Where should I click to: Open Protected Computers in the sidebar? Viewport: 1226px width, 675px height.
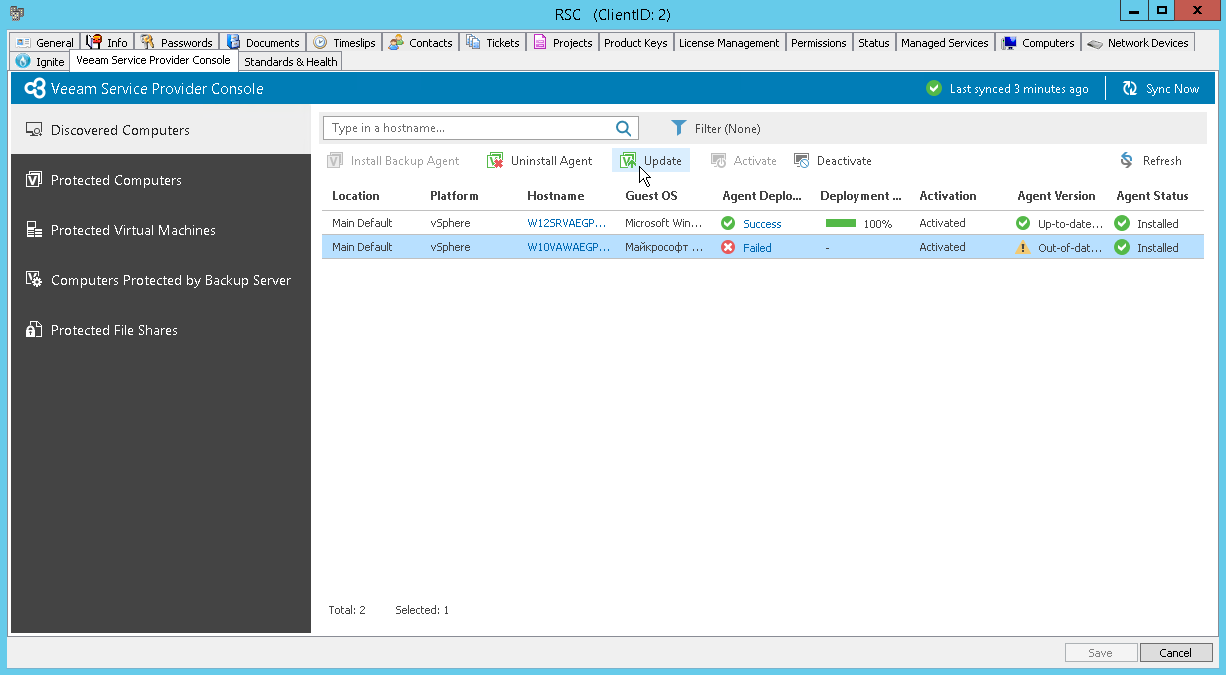(x=116, y=180)
